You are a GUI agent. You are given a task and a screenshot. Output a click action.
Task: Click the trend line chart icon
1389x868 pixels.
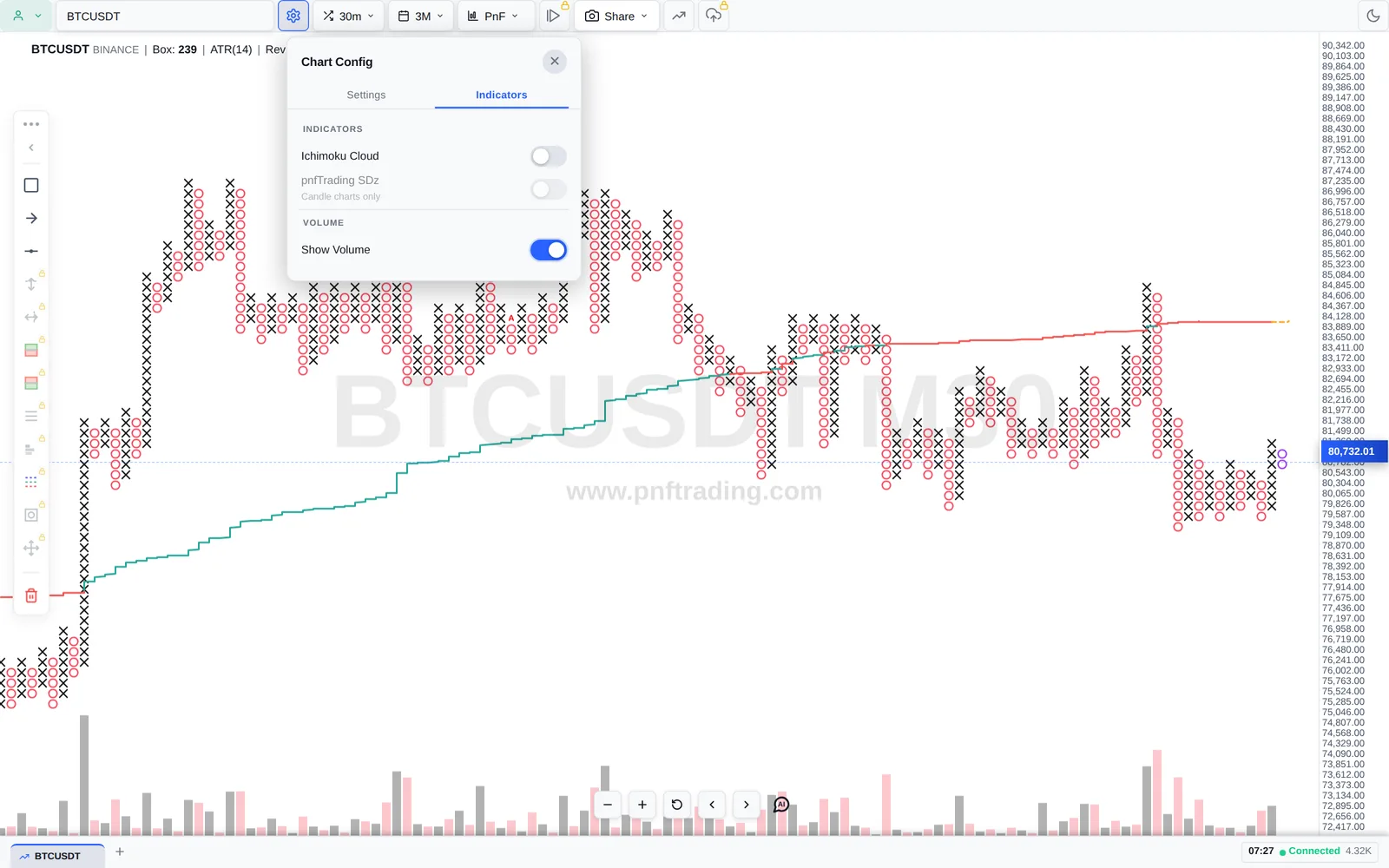point(679,16)
